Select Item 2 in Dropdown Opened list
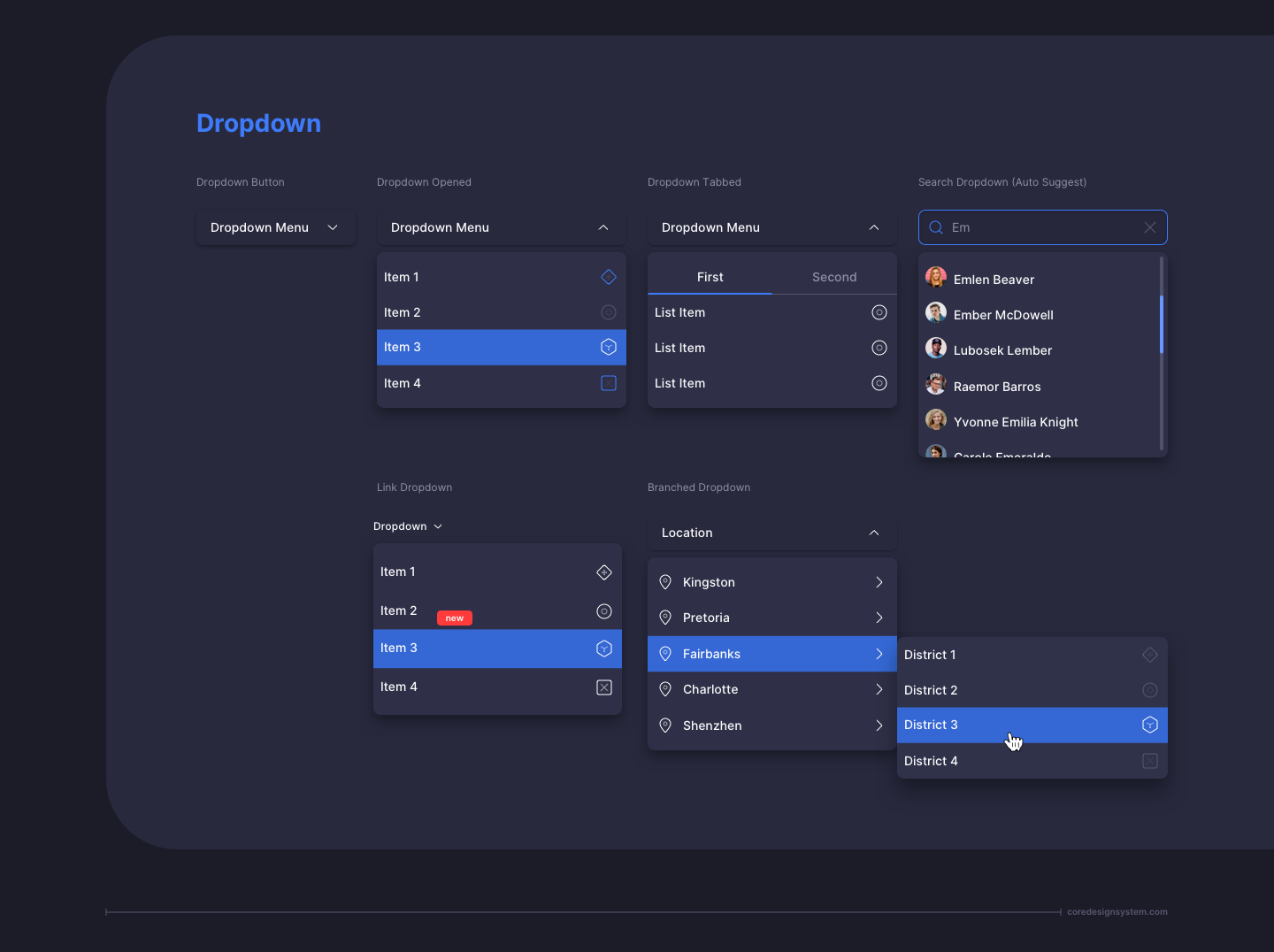Viewport: 1274px width, 952px height. tap(502, 312)
